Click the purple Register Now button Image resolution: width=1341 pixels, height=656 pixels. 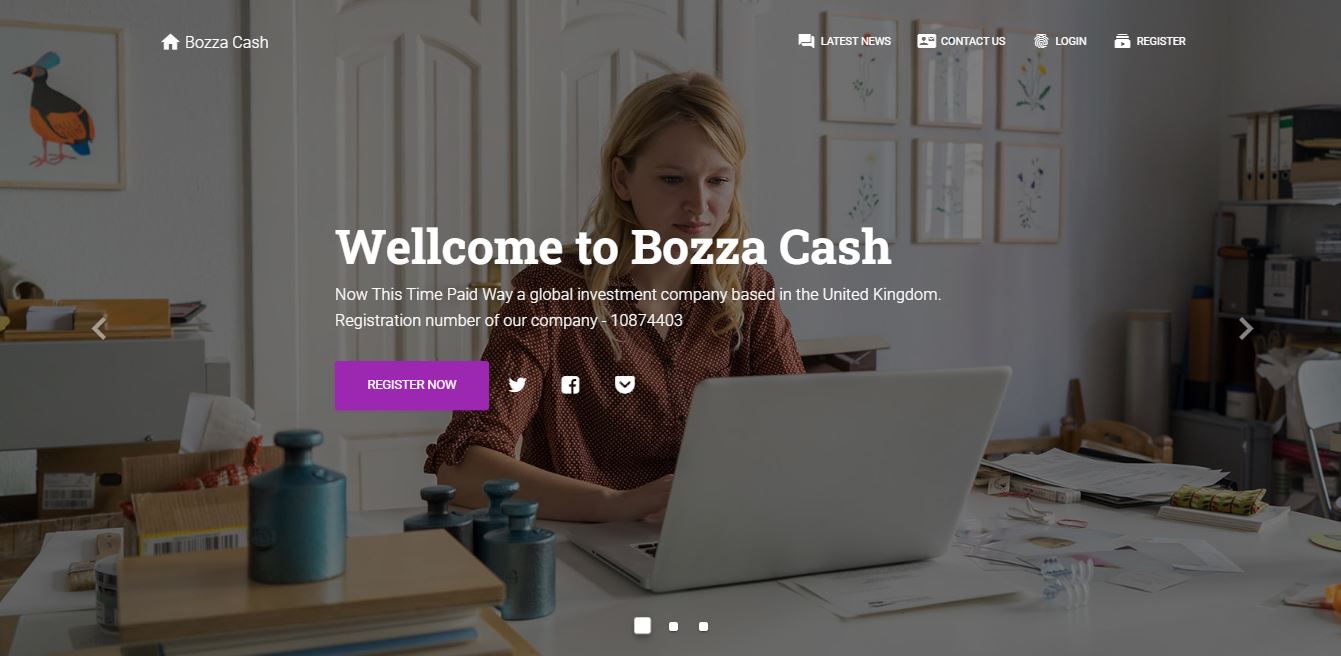click(412, 385)
